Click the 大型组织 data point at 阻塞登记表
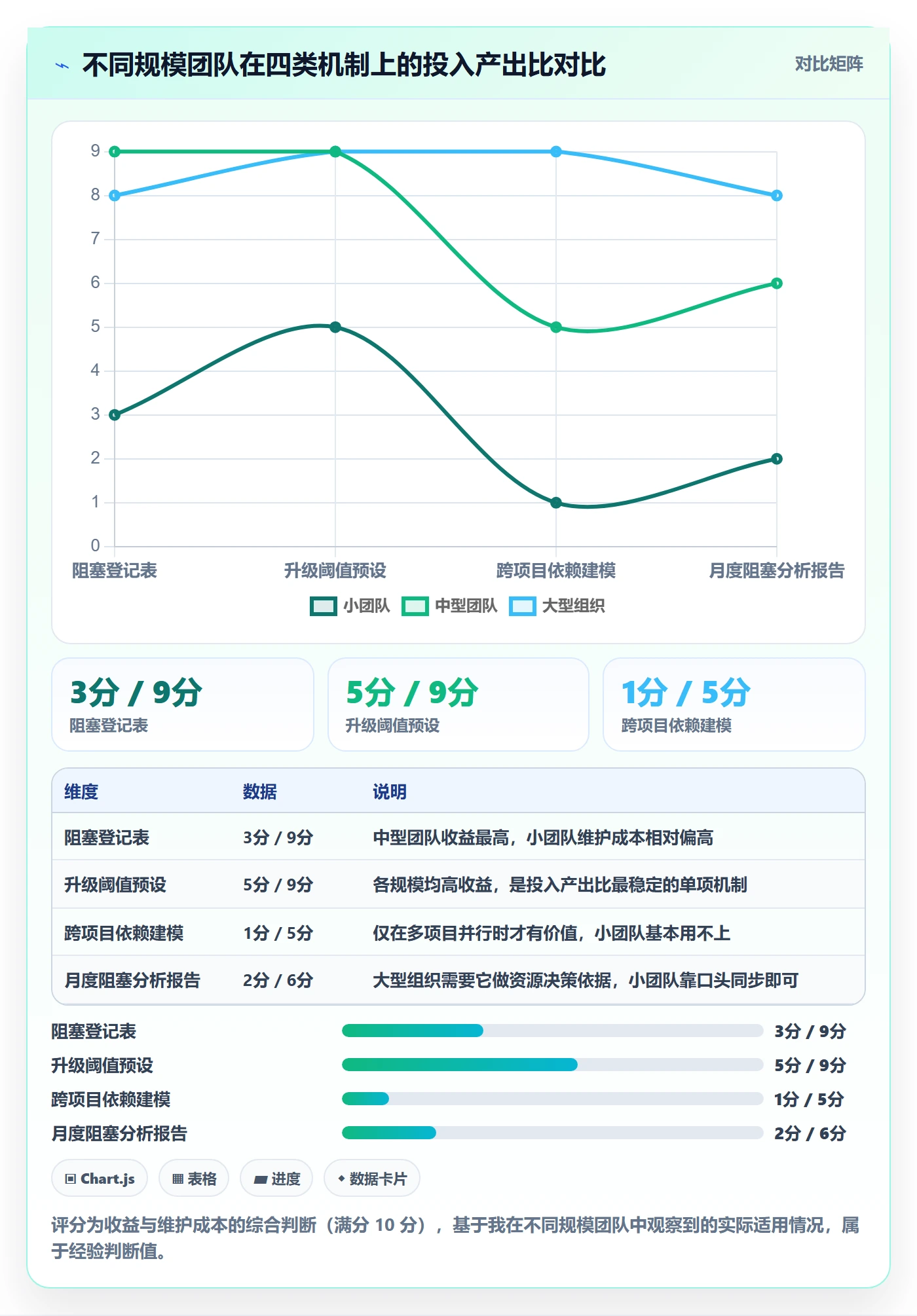 [x=115, y=196]
